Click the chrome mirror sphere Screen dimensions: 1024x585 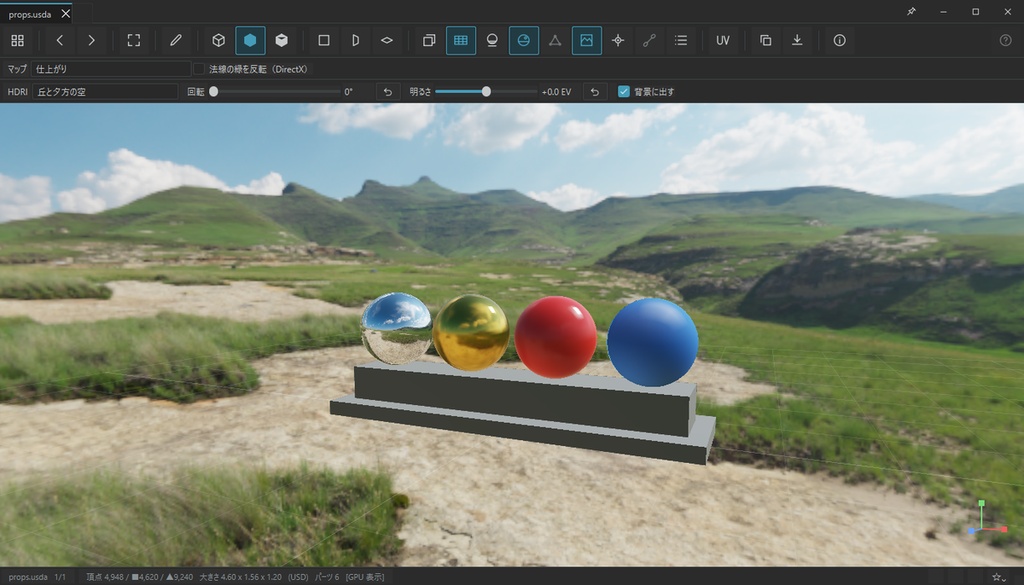tap(396, 328)
